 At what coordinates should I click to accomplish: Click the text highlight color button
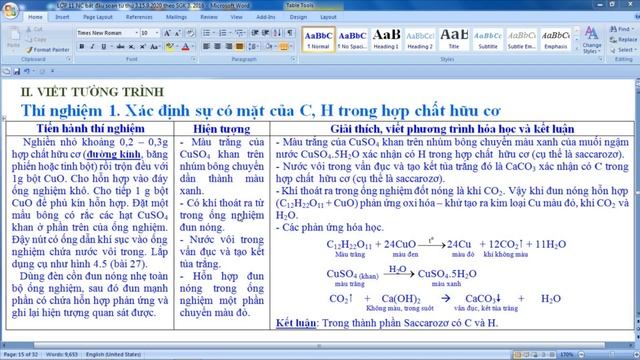pyautogui.click(x=169, y=47)
